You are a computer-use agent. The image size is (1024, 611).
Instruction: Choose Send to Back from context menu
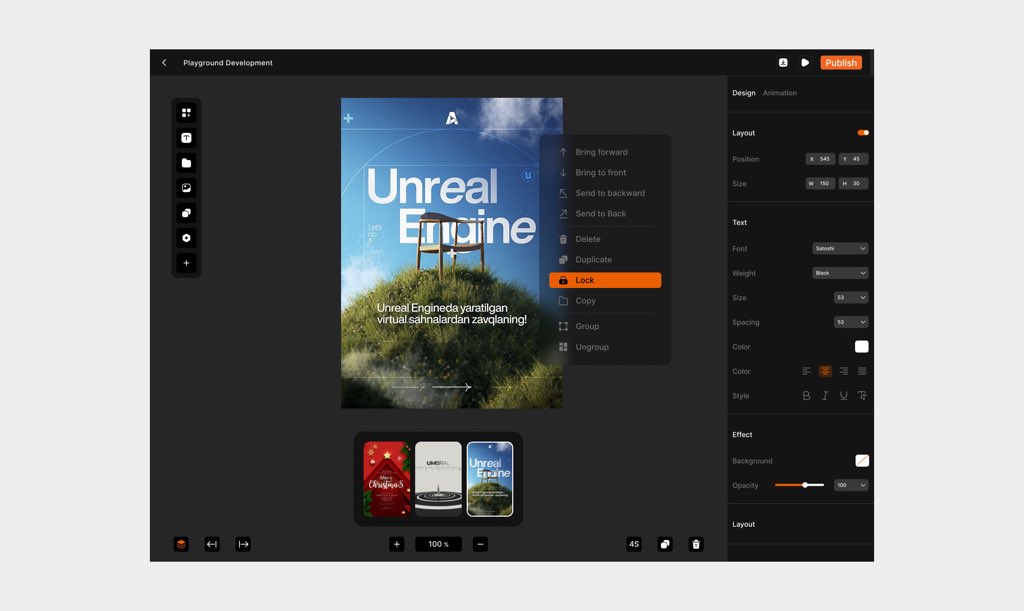(605, 213)
